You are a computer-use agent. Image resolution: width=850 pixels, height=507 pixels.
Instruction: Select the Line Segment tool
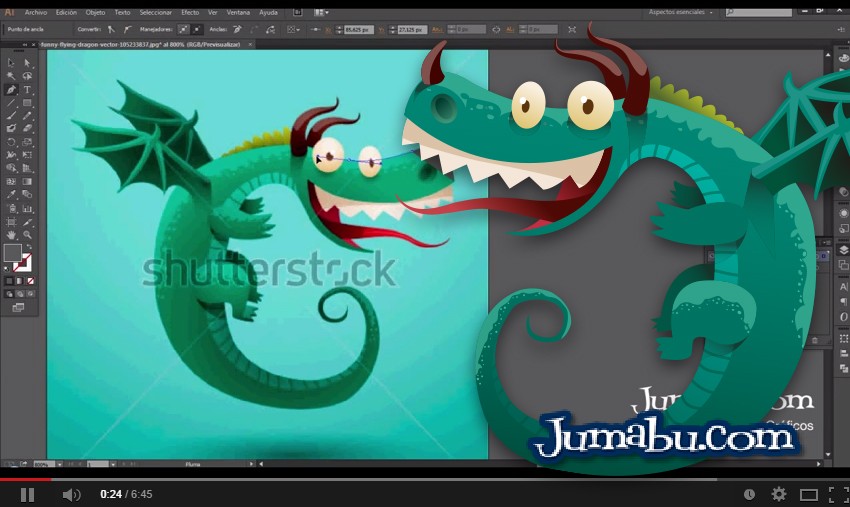click(x=11, y=102)
